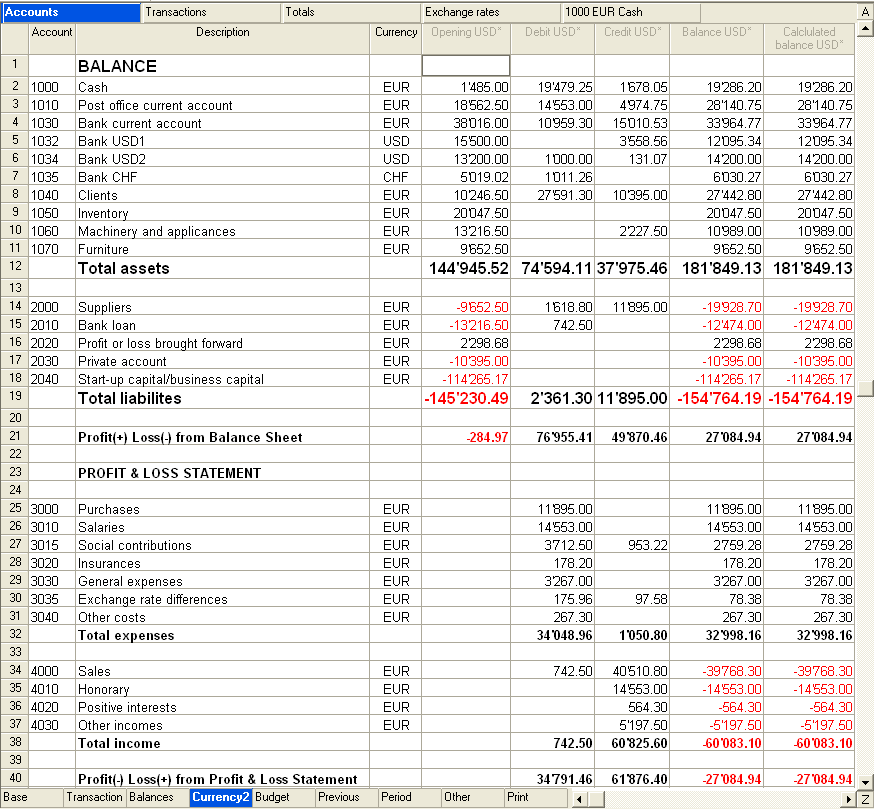This screenshot has height=809, width=874.
Task: Select 'Start-up capital/business capital' cell
Action: (x=222, y=379)
